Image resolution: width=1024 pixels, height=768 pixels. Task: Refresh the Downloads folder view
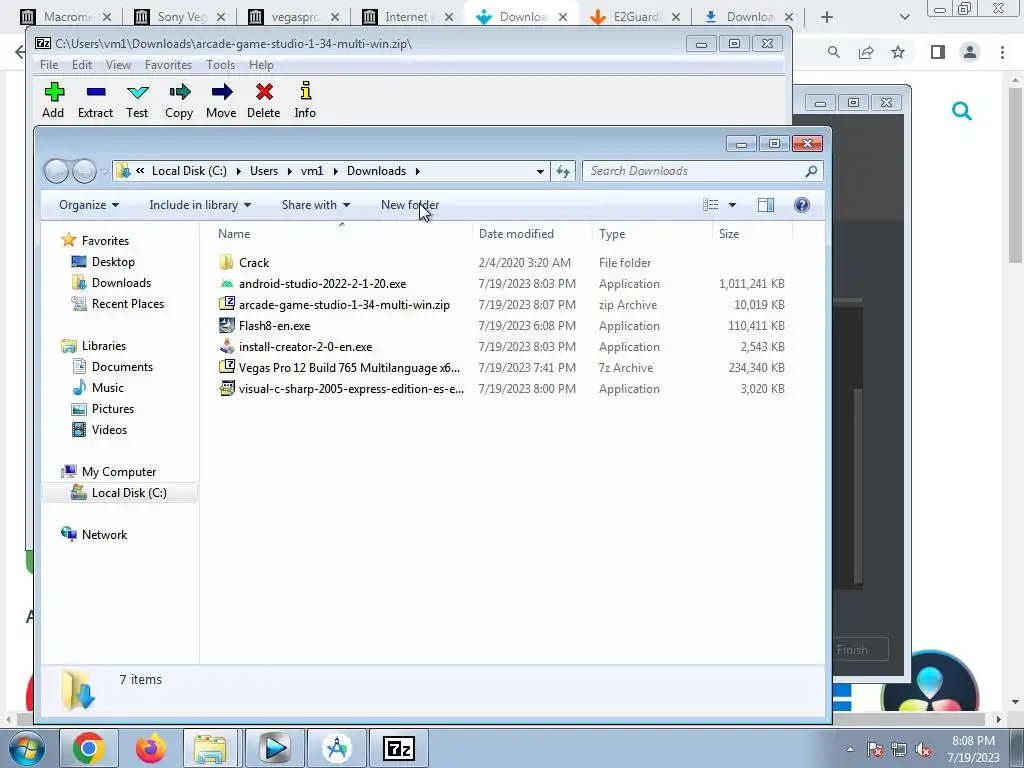tap(563, 171)
